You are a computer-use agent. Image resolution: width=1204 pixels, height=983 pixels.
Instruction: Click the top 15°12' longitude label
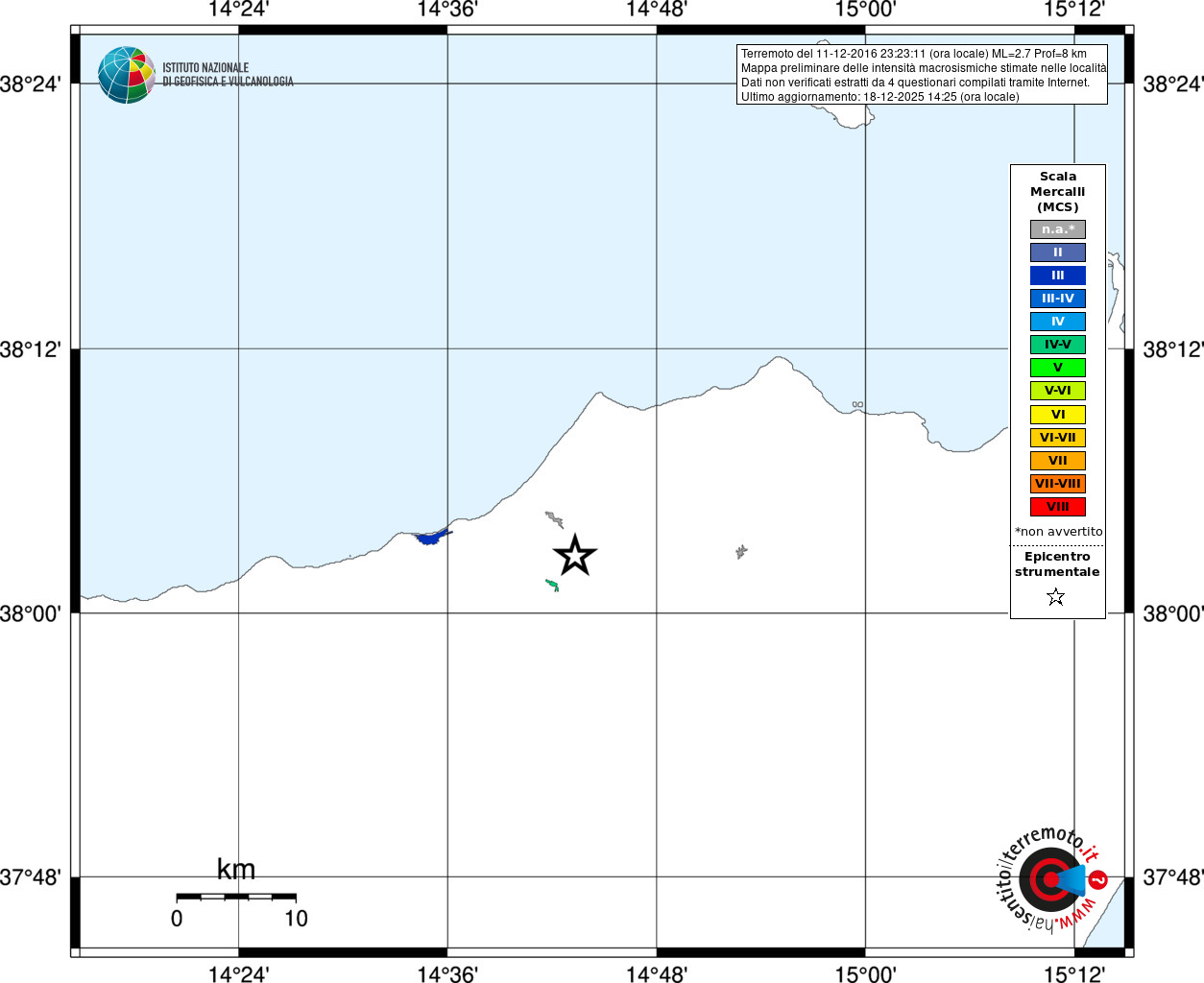(x=1074, y=10)
